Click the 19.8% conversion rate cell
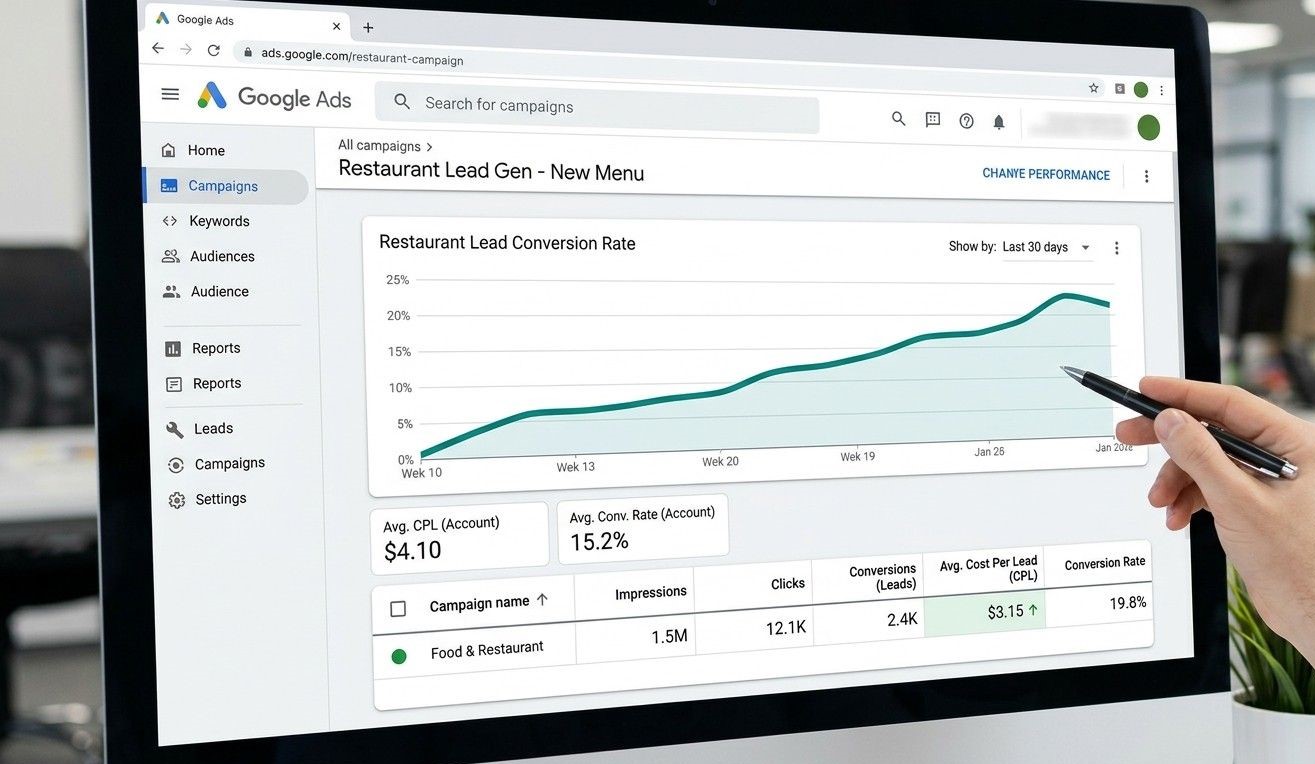The width and height of the screenshot is (1315, 764). coord(1099,604)
